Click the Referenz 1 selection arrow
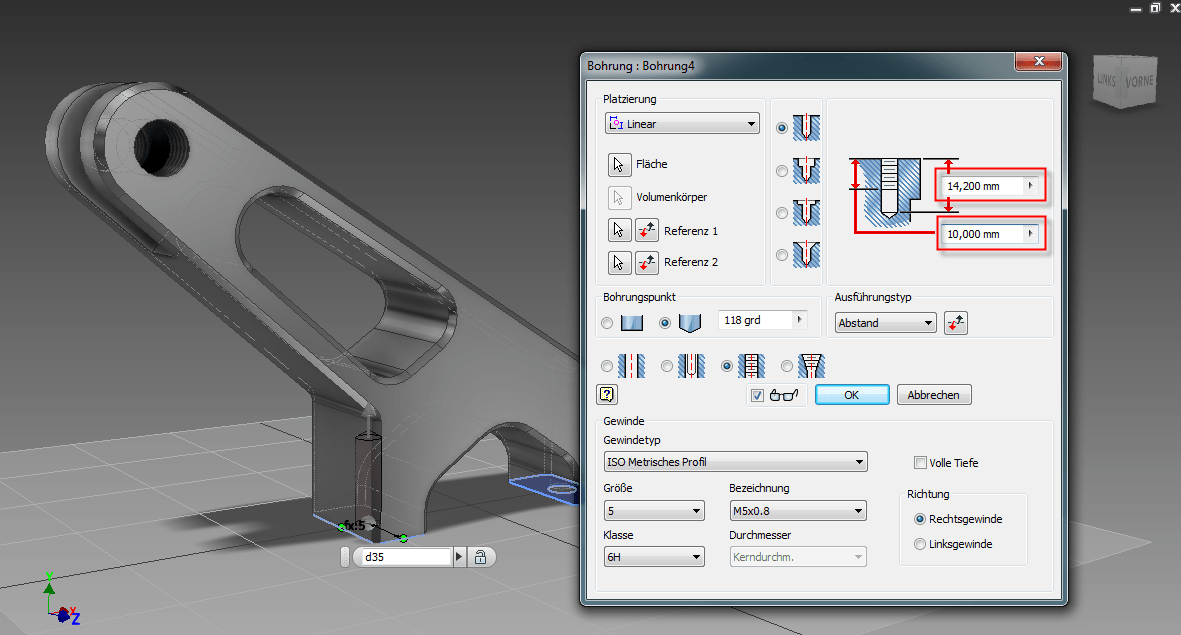Screen dimensions: 1181x635 pyautogui.click(x=618, y=230)
